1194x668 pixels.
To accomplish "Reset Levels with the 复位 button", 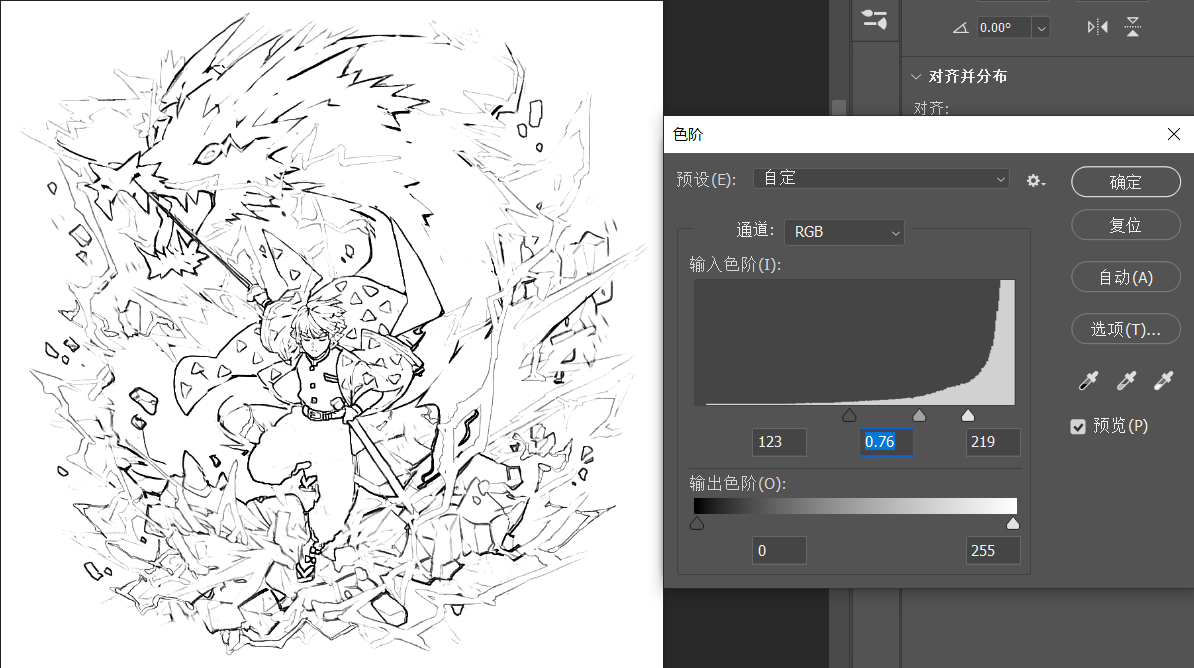I will click(1125, 225).
